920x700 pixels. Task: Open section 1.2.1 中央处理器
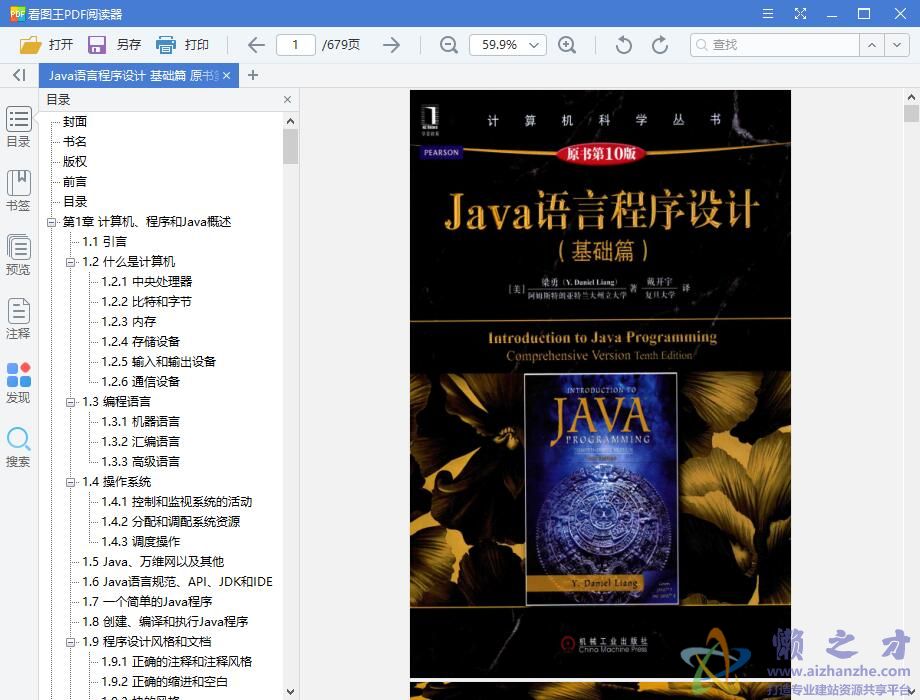[x=147, y=282]
